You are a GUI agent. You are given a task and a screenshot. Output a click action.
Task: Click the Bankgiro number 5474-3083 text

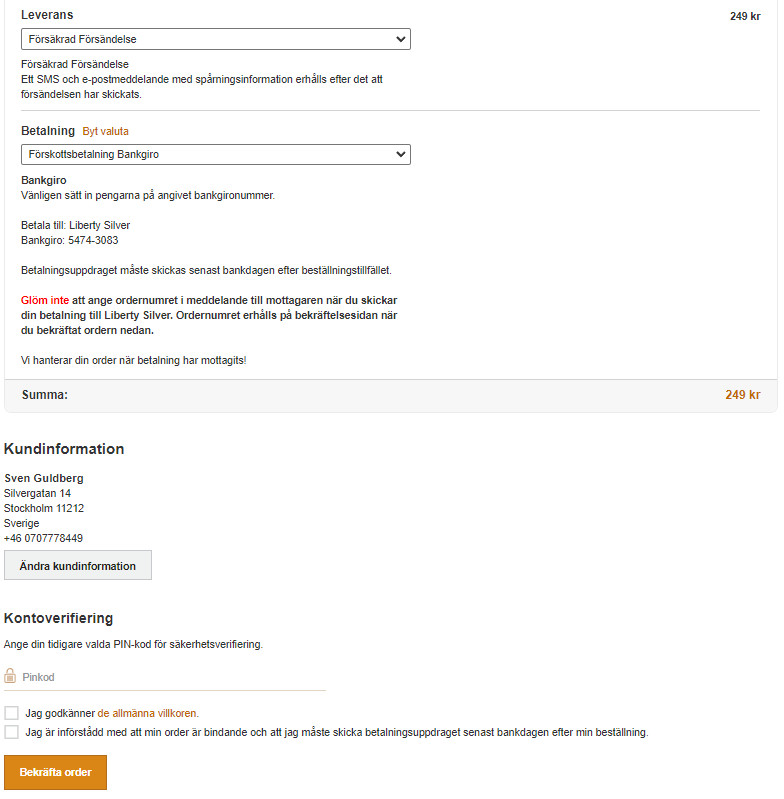click(x=93, y=241)
